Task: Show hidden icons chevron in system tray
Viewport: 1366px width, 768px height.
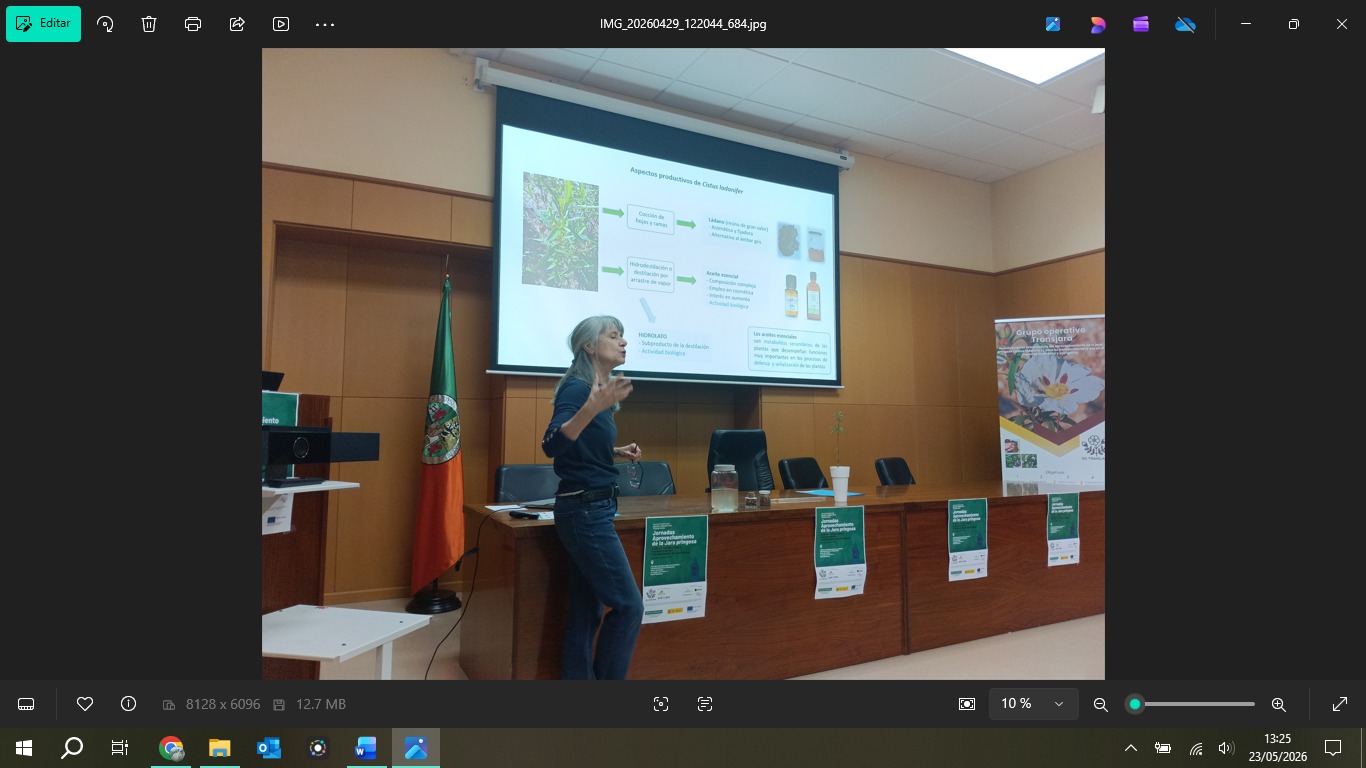Action: click(1131, 748)
